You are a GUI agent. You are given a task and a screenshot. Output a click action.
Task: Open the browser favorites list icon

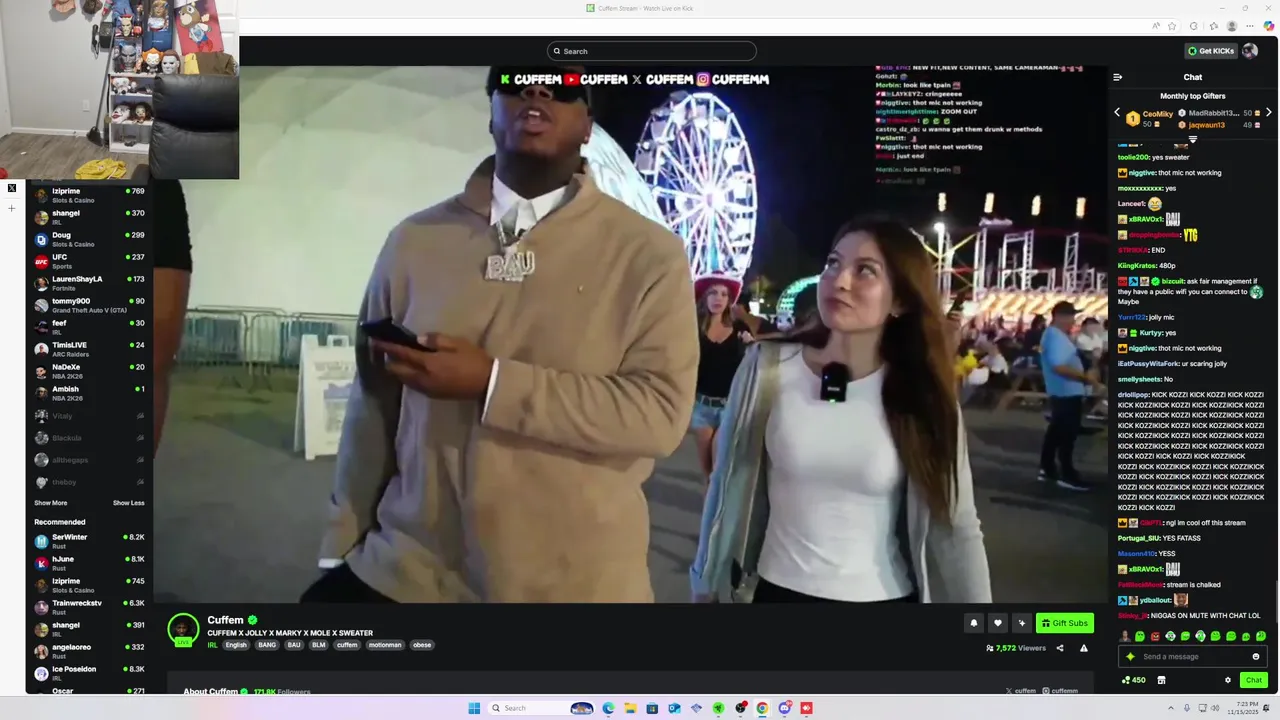1214,26
